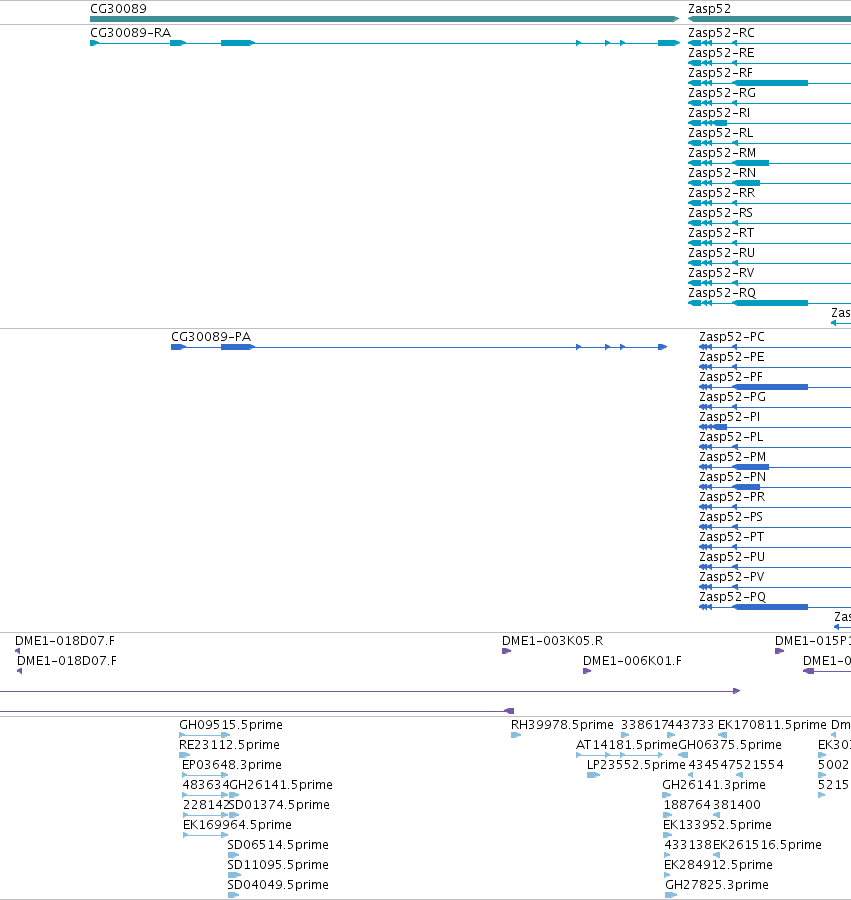Viewport: 851px width, 900px height.
Task: Choose protein label Zasp52-PG
Action: pyautogui.click(x=732, y=397)
